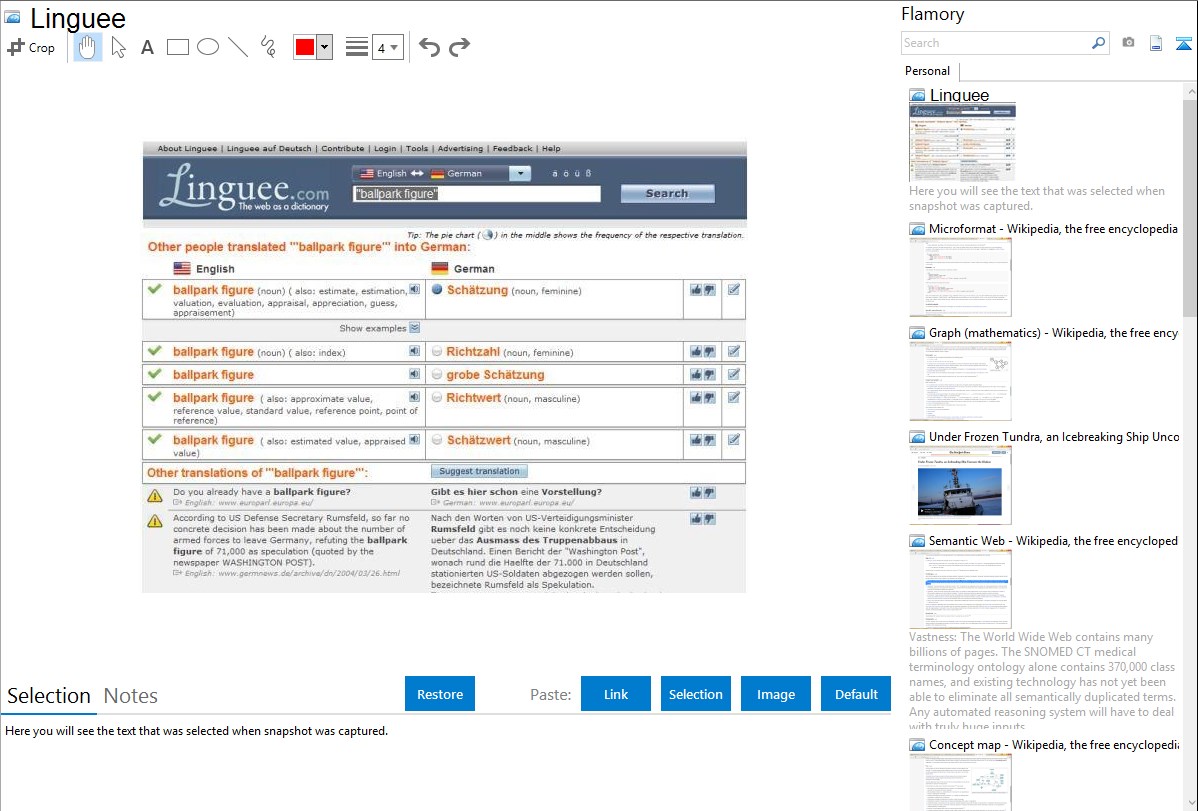The width and height of the screenshot is (1198, 811).
Task: Open the Personal tab
Action: [928, 71]
